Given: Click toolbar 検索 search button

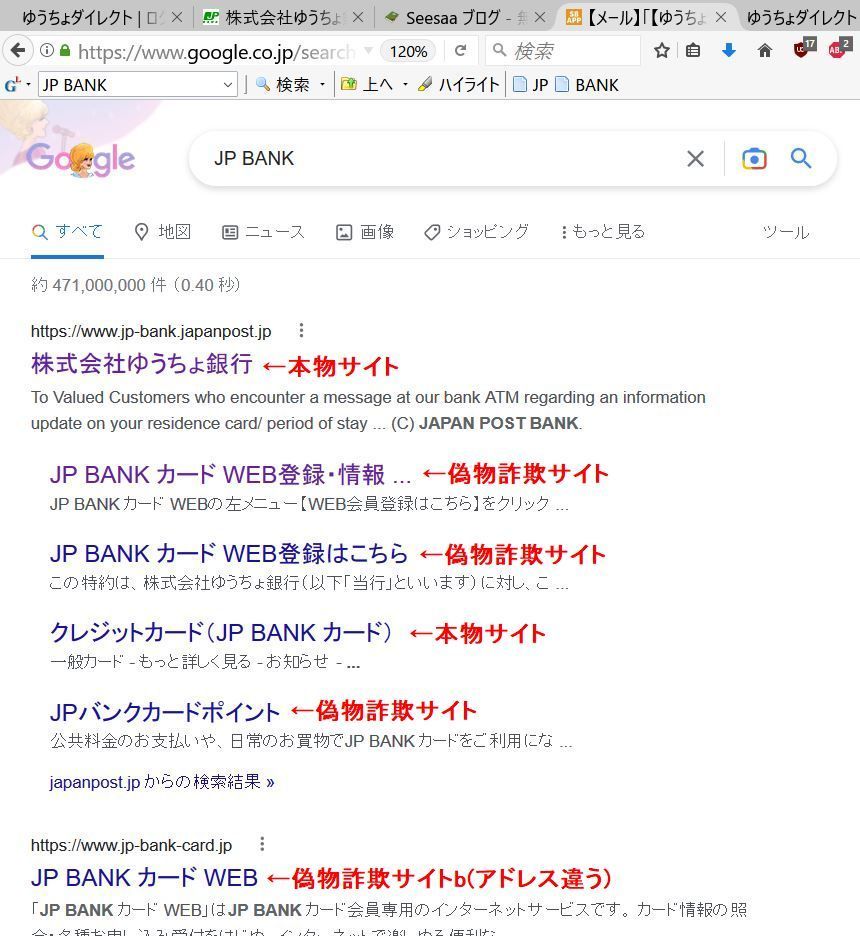Looking at the screenshot, I should (283, 85).
